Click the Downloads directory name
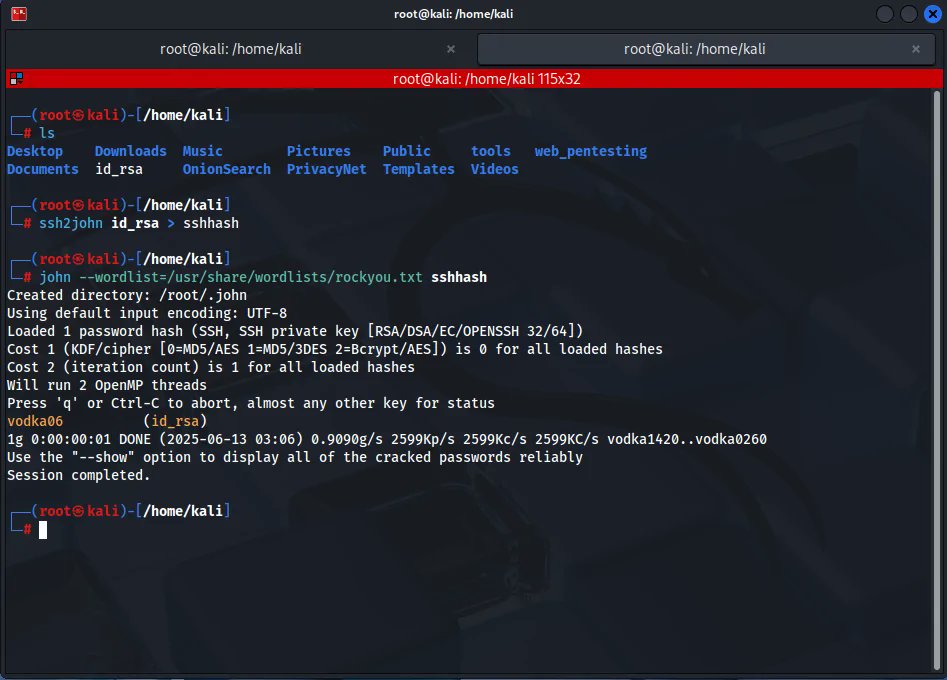 click(x=130, y=151)
